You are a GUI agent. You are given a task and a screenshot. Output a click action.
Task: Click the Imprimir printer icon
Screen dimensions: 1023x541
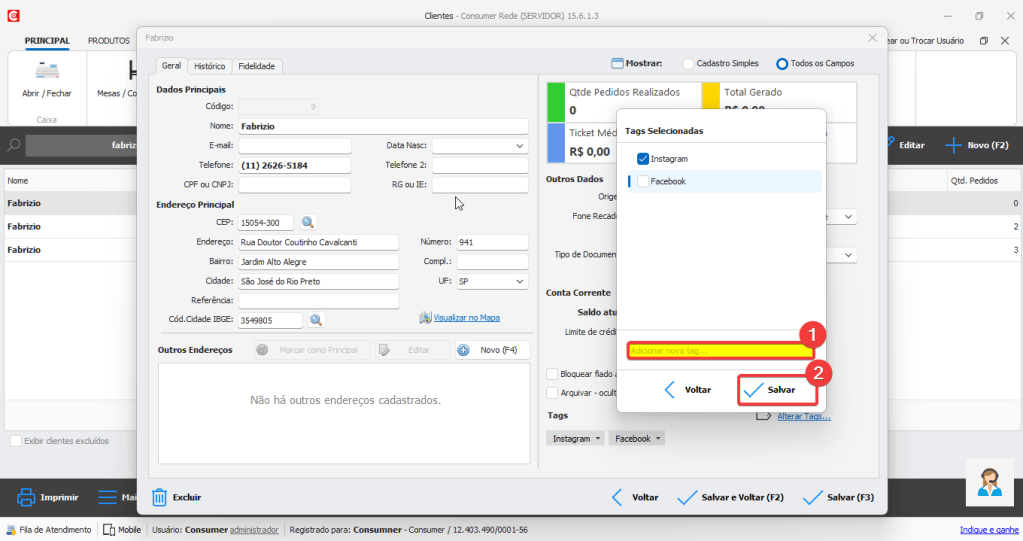[26, 496]
